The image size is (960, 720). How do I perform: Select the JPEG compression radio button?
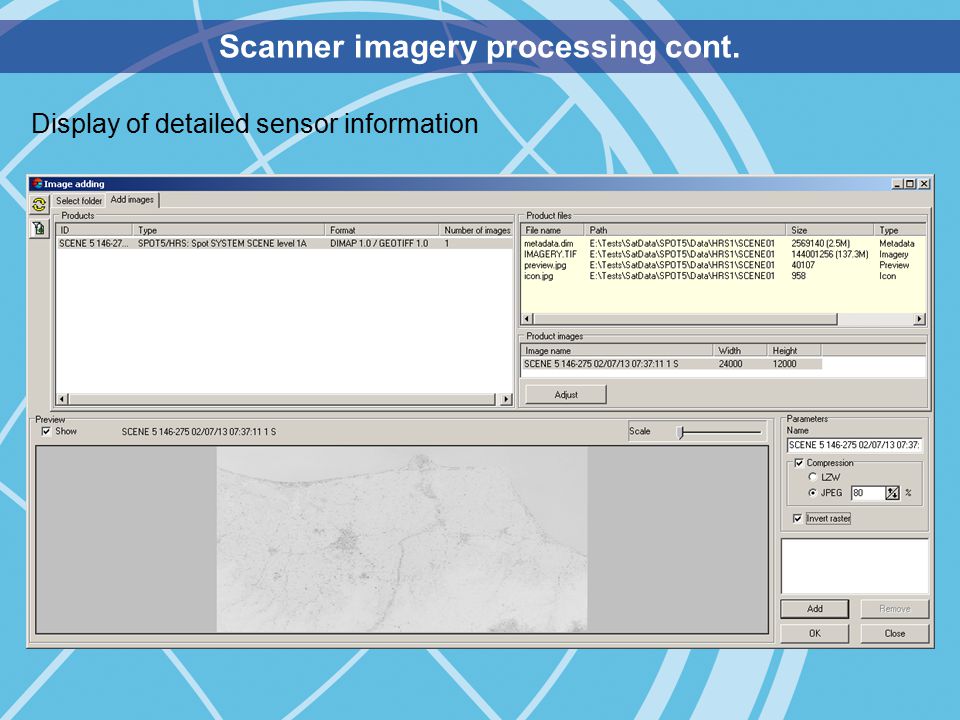coord(813,493)
